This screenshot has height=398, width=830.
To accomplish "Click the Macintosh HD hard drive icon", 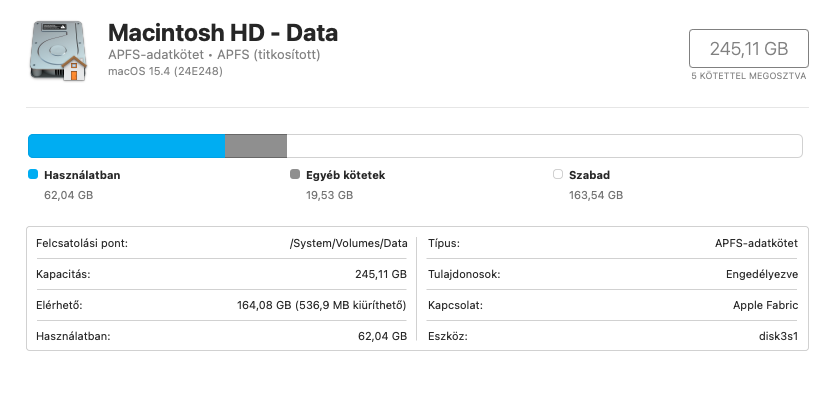I will (58, 51).
